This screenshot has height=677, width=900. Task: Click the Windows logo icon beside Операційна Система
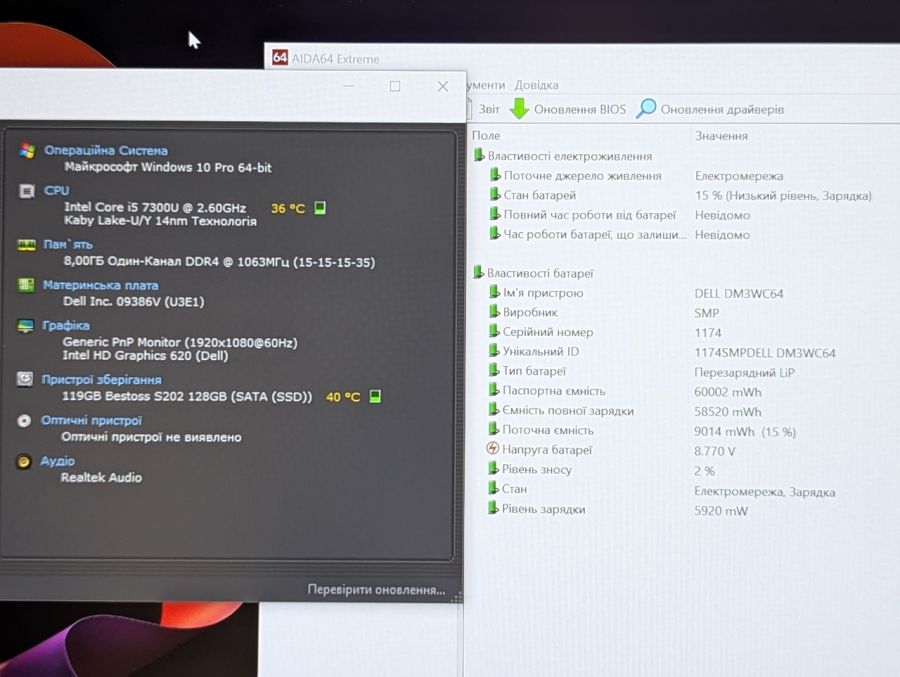coord(27,150)
